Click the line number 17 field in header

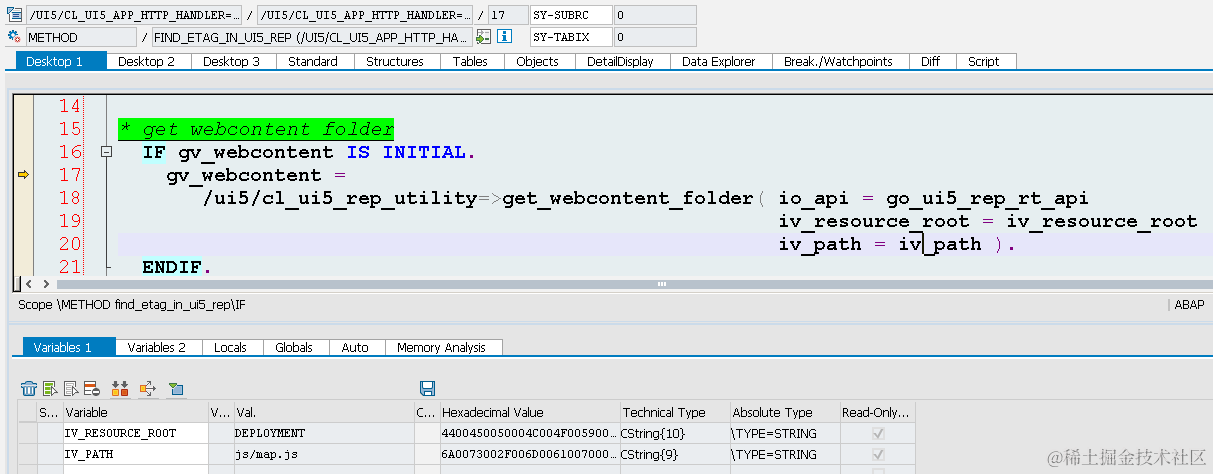click(x=506, y=15)
